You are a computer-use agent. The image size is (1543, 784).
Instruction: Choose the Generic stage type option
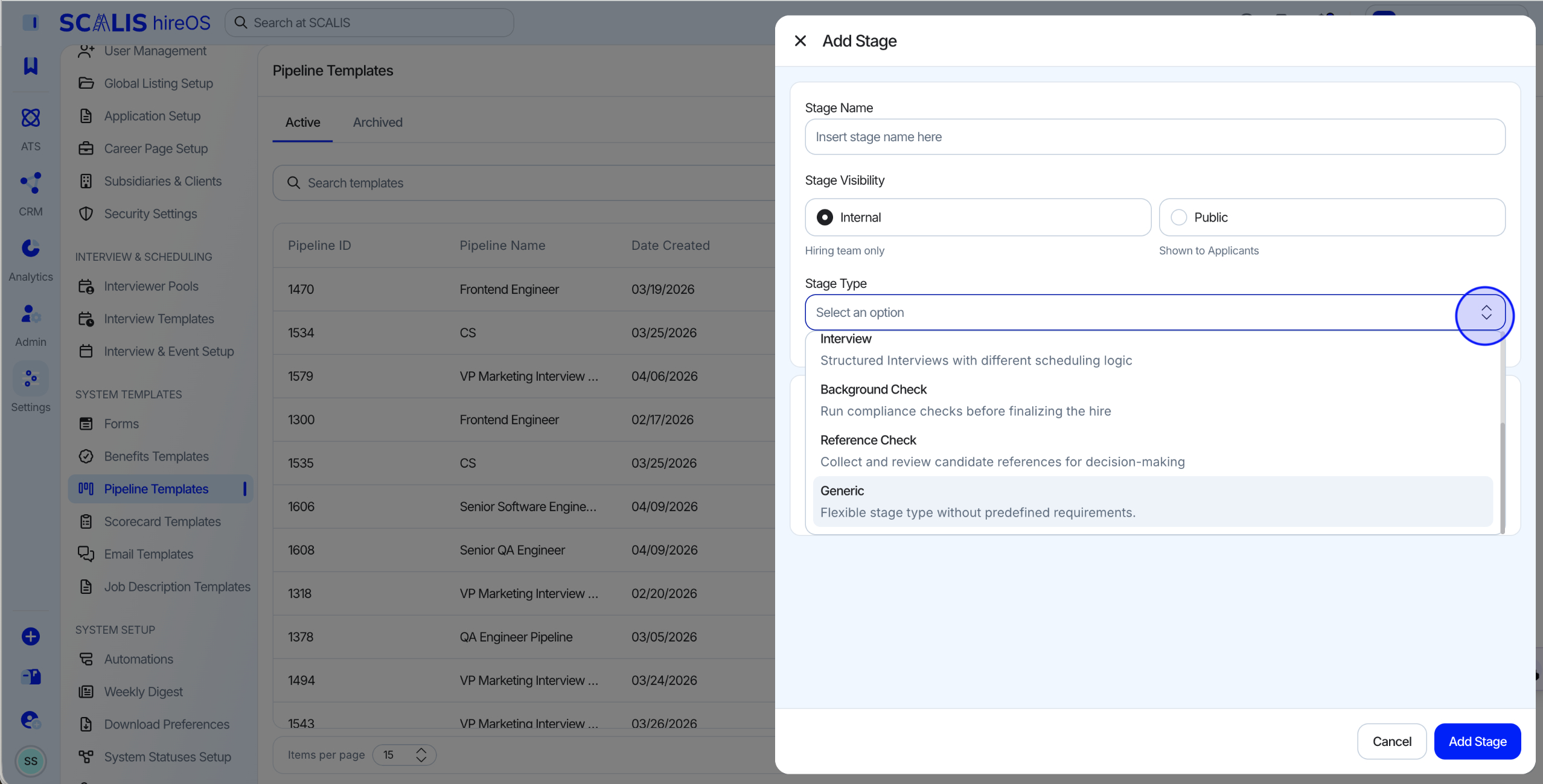[x=1152, y=502]
